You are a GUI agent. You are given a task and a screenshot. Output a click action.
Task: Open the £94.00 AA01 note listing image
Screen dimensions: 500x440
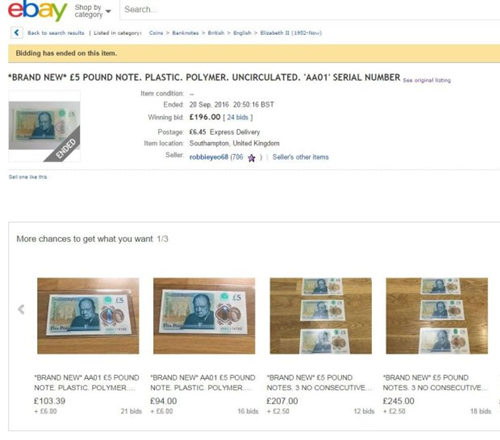click(x=204, y=316)
